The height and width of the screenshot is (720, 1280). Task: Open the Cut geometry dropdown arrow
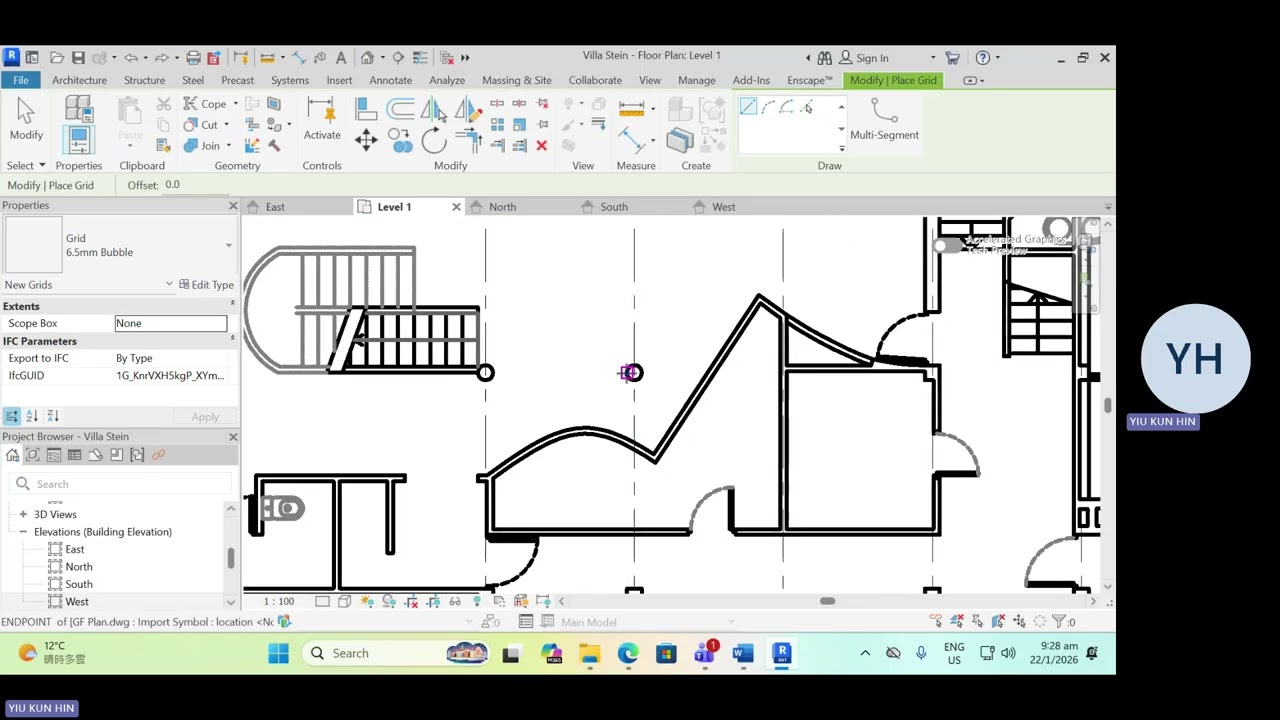tap(226, 126)
